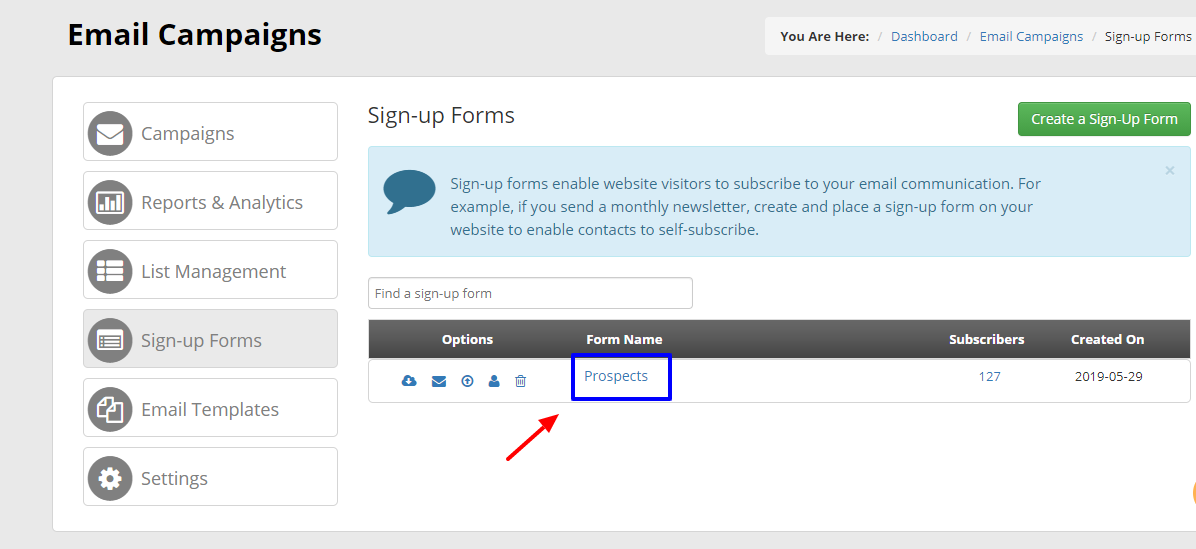Open Email Templates section
1196x549 pixels.
(x=211, y=407)
